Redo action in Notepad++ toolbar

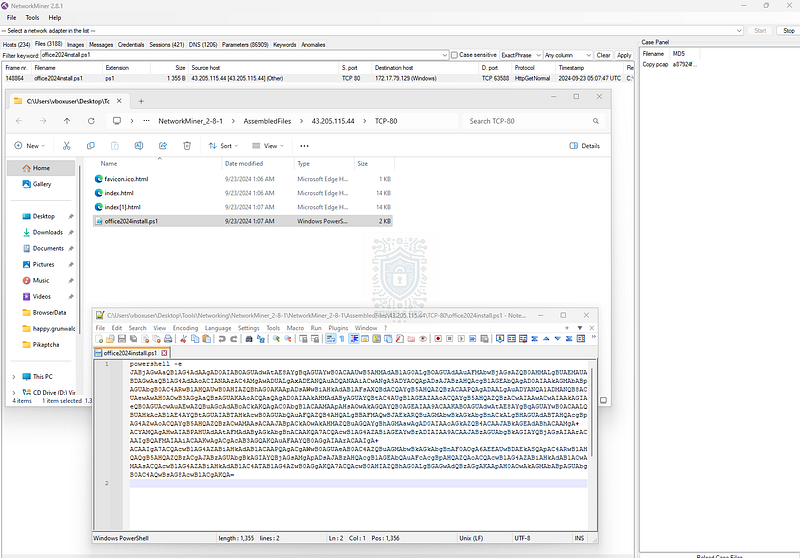click(x=234, y=339)
